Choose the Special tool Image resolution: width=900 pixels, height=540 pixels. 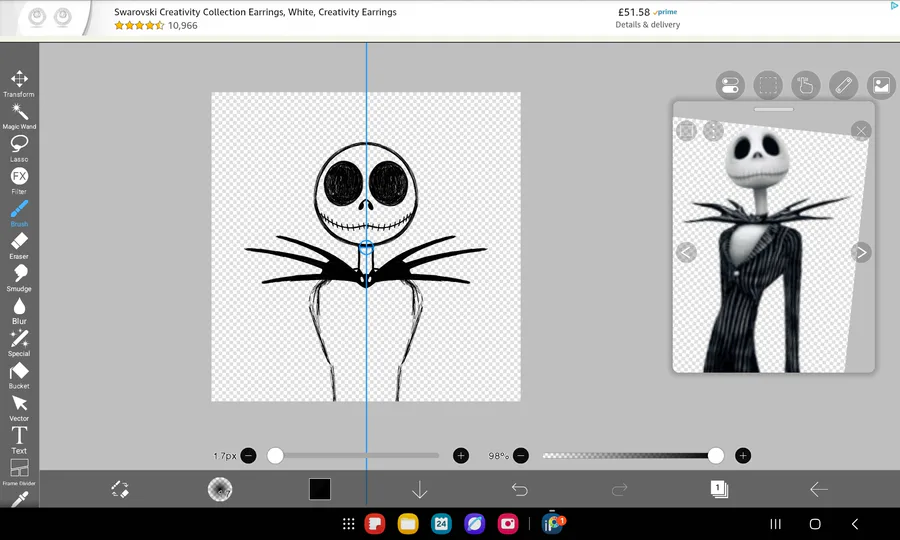pyautogui.click(x=19, y=343)
